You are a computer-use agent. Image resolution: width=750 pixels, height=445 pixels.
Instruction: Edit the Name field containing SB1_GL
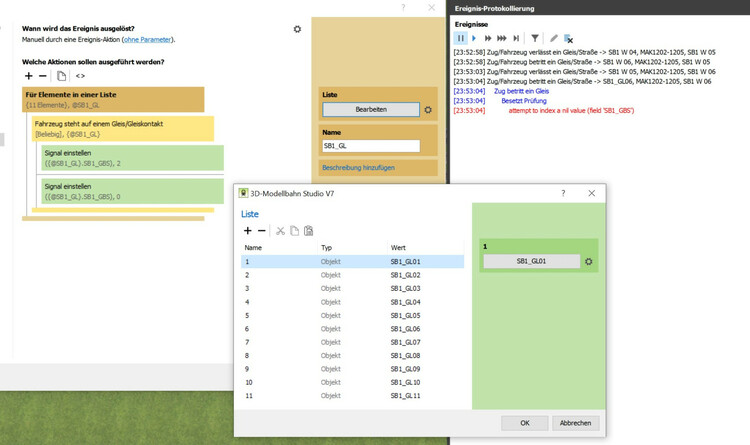pyautogui.click(x=371, y=146)
